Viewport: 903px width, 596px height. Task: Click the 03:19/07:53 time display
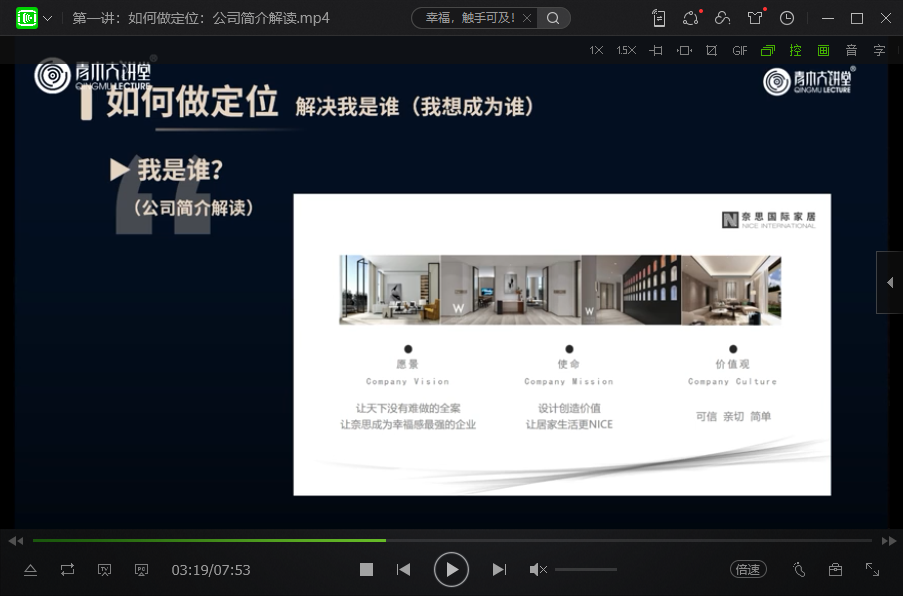211,570
